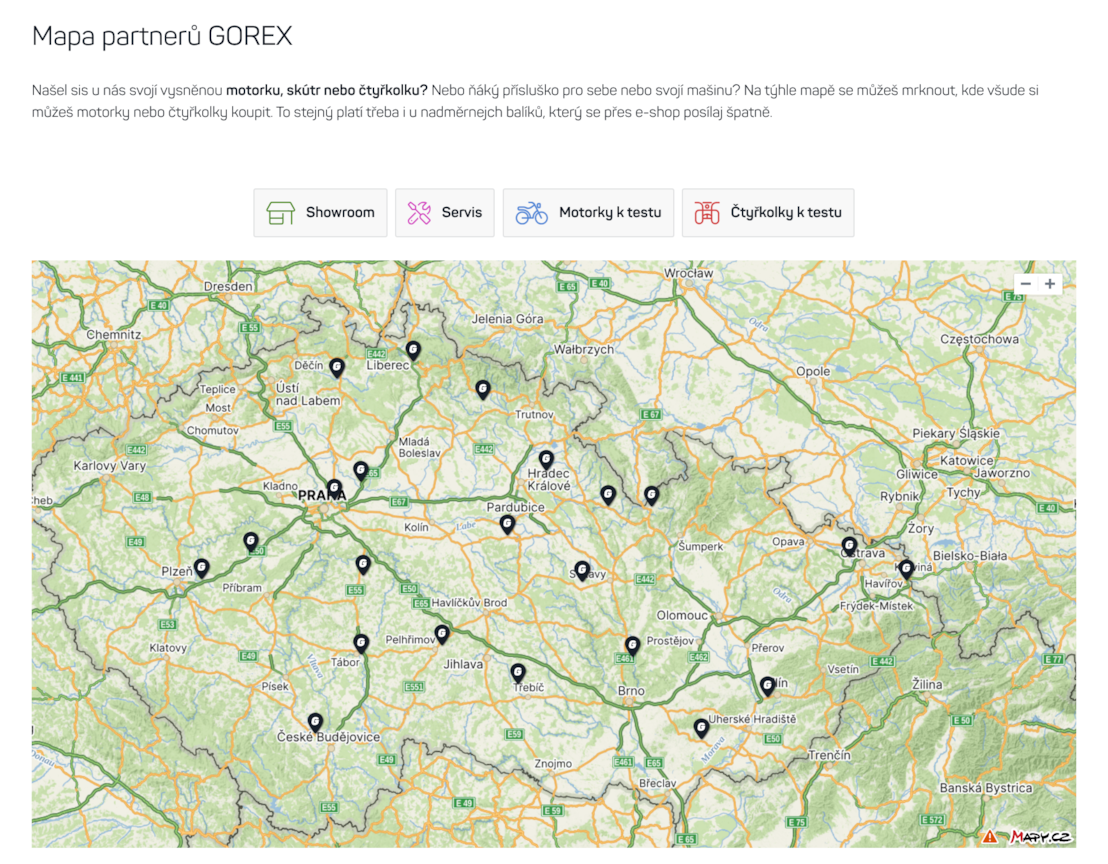Click the Šumperk town label

(701, 546)
